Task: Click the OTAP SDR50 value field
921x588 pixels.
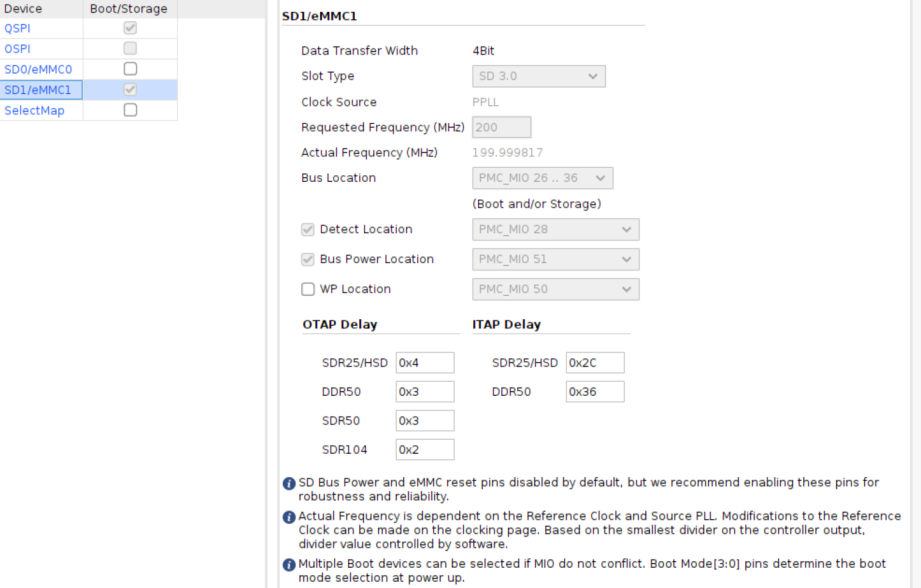Action: tap(425, 421)
